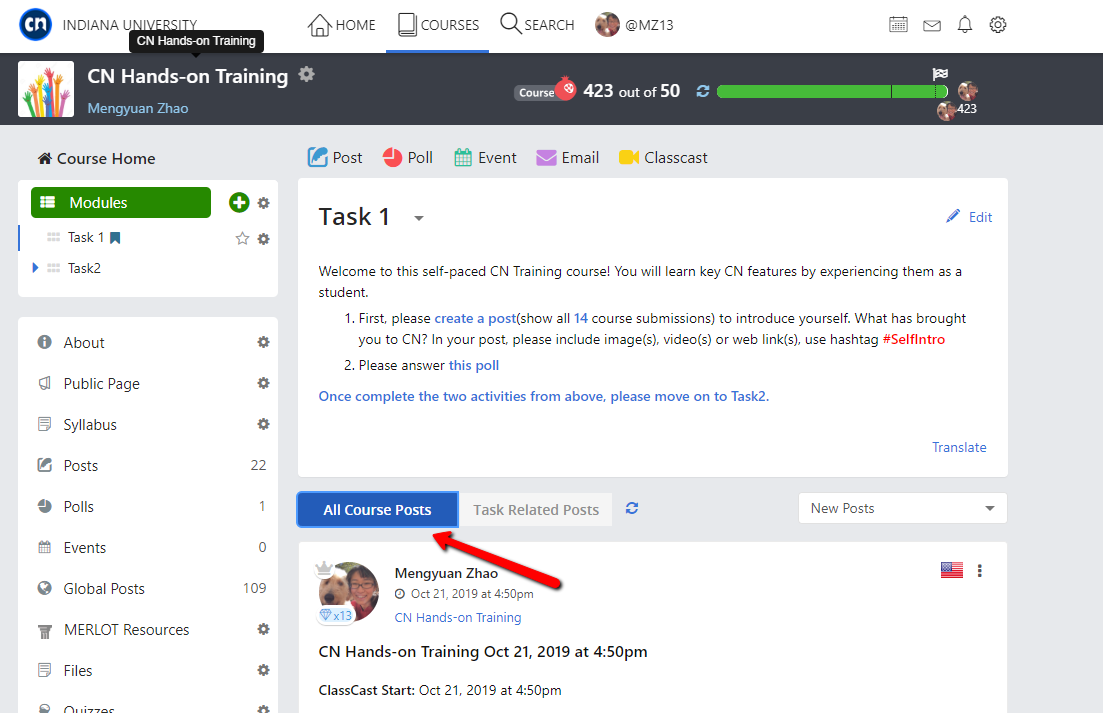This screenshot has width=1103, height=713.
Task: Open the calendar icon in top bar
Action: pyautogui.click(x=898, y=25)
